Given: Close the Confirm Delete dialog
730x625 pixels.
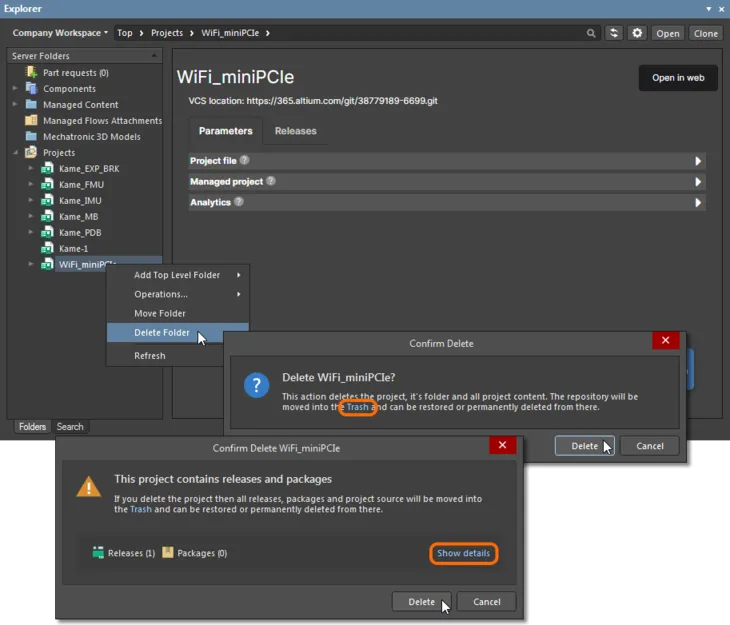Looking at the screenshot, I should (x=665, y=340).
